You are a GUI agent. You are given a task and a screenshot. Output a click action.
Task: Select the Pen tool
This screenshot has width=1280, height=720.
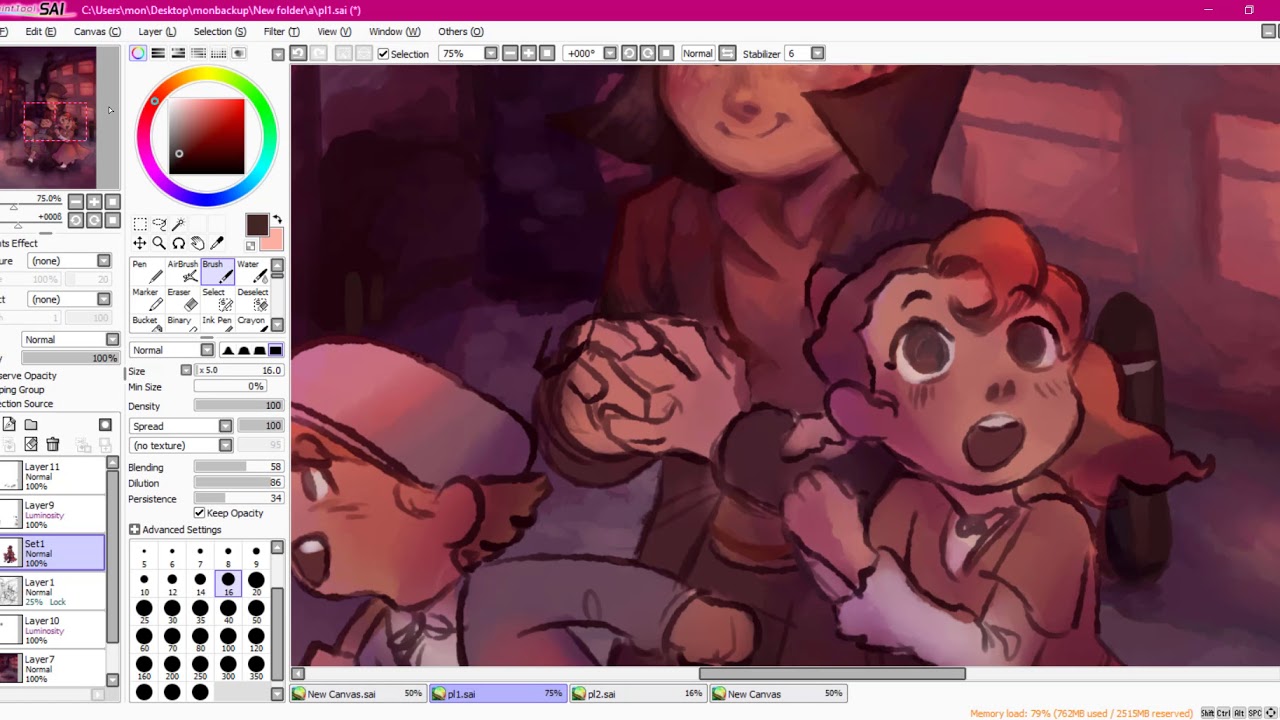(x=148, y=271)
